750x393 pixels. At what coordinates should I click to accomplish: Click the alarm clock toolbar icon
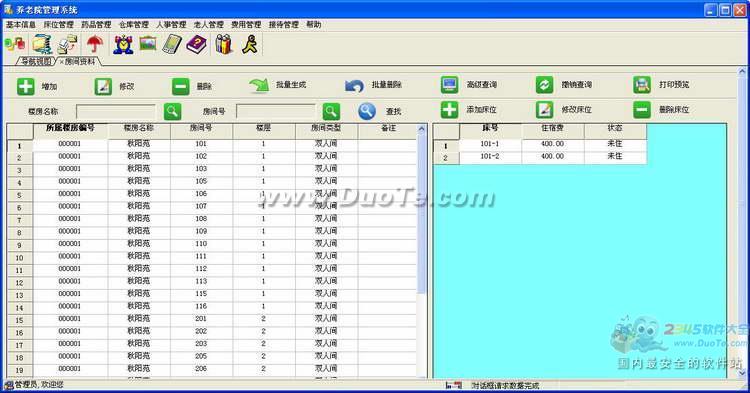tap(123, 44)
